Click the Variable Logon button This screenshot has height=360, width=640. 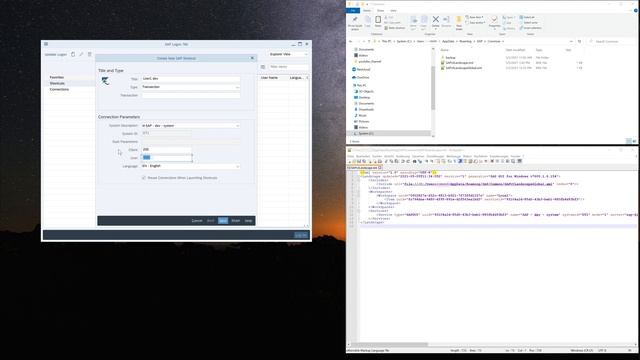click(56, 54)
